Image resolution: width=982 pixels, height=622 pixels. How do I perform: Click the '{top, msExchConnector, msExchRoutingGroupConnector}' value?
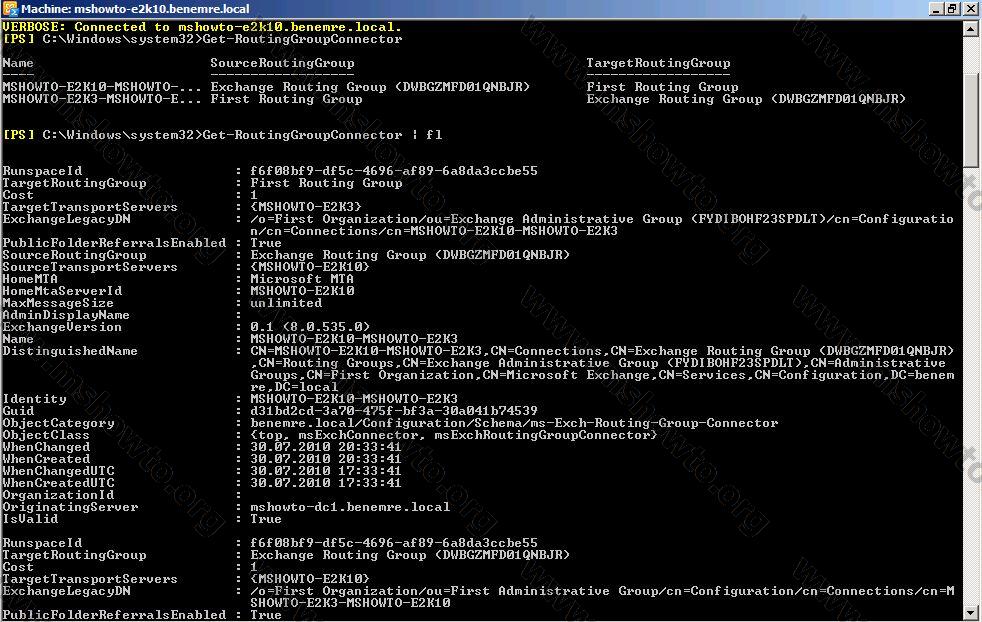454,435
